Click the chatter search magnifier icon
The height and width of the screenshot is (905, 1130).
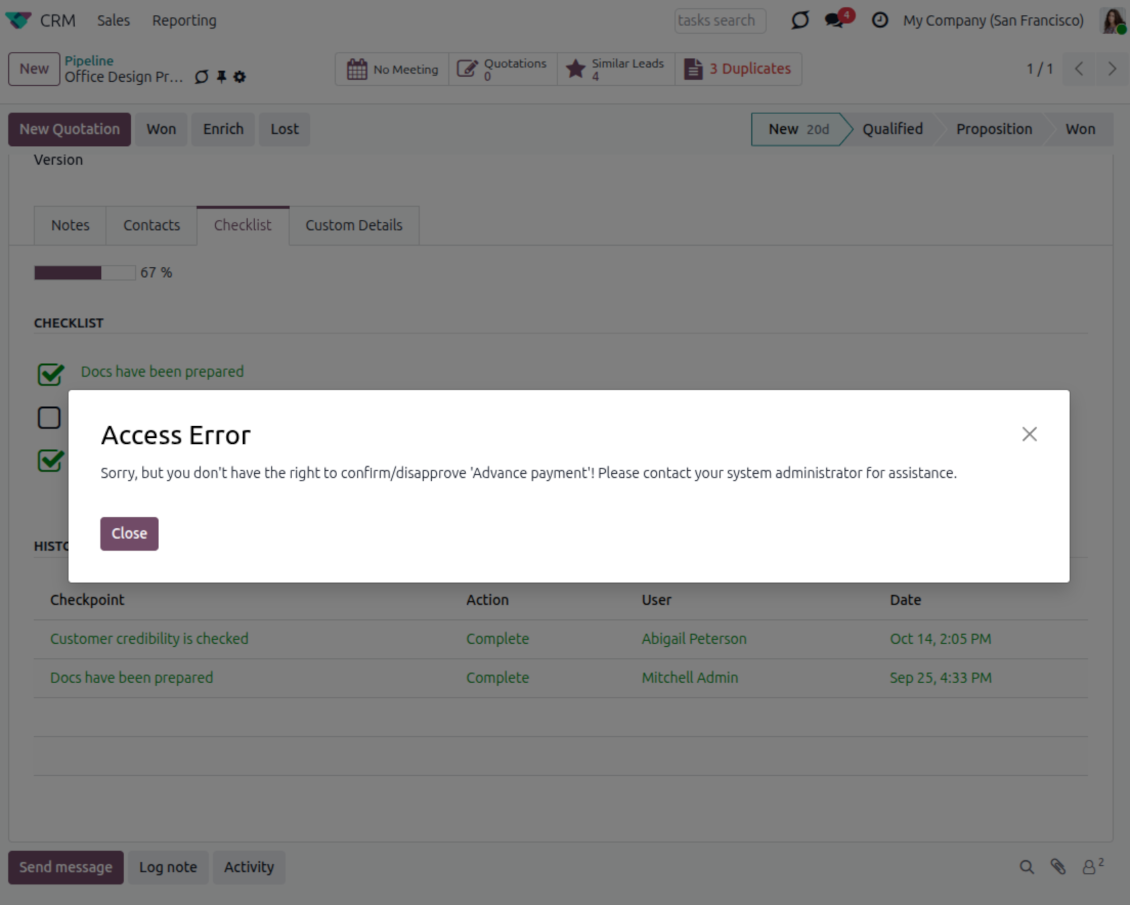(1027, 867)
